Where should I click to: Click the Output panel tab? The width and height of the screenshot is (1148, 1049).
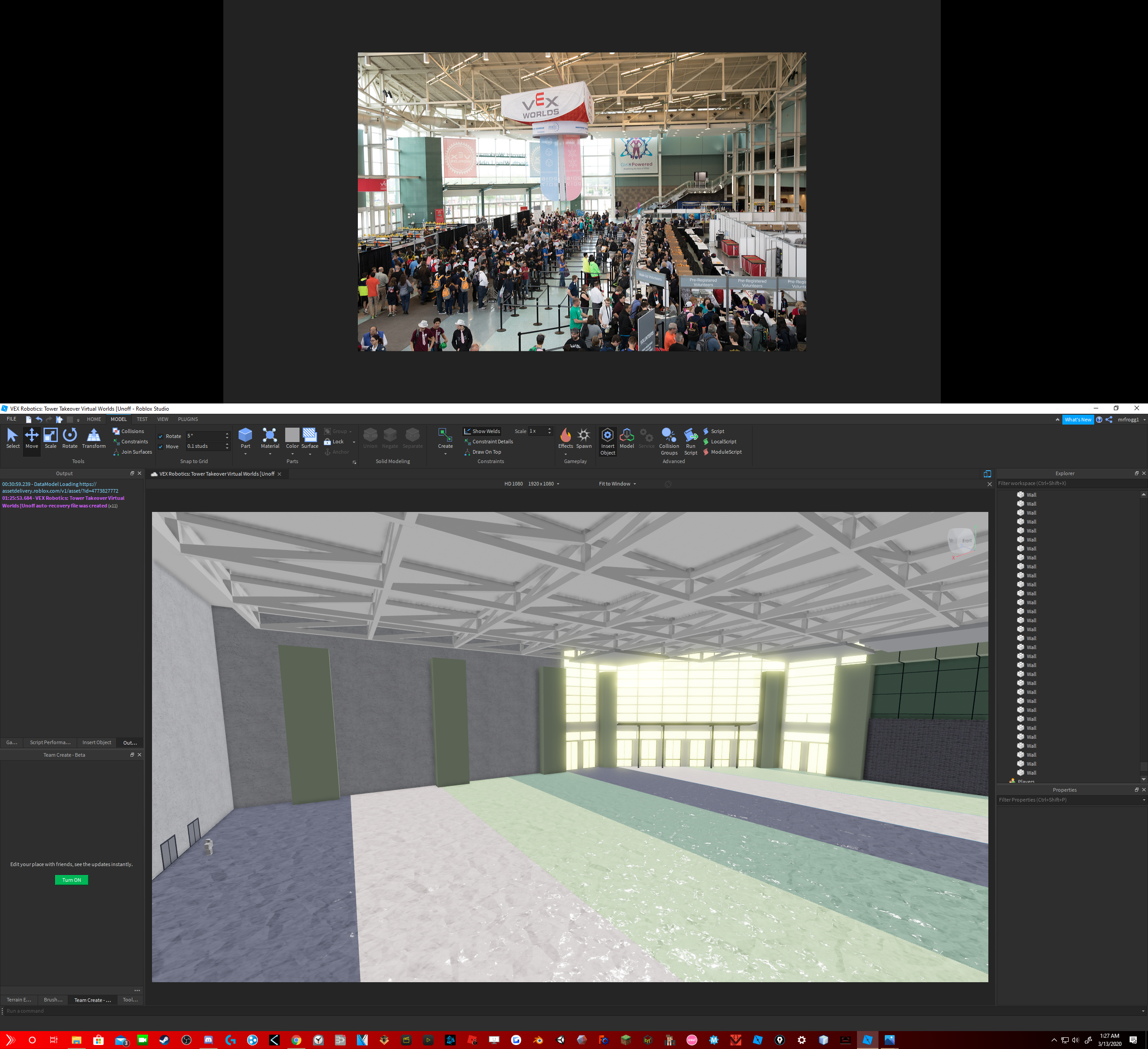click(131, 745)
